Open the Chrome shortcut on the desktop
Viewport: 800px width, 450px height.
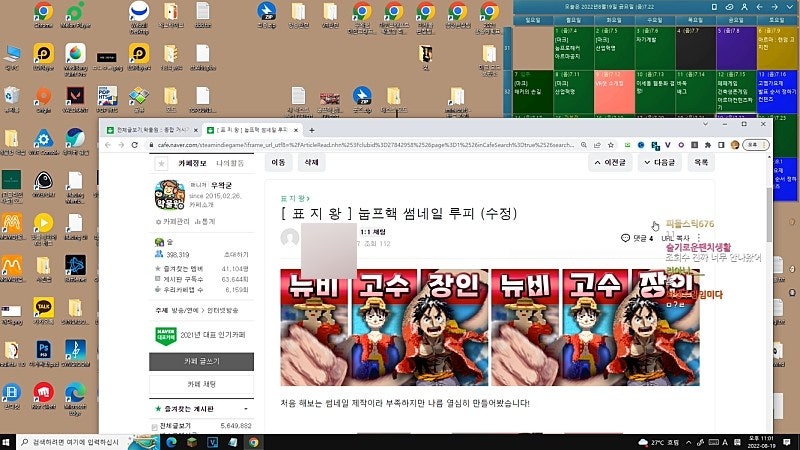pyautogui.click(x=43, y=14)
